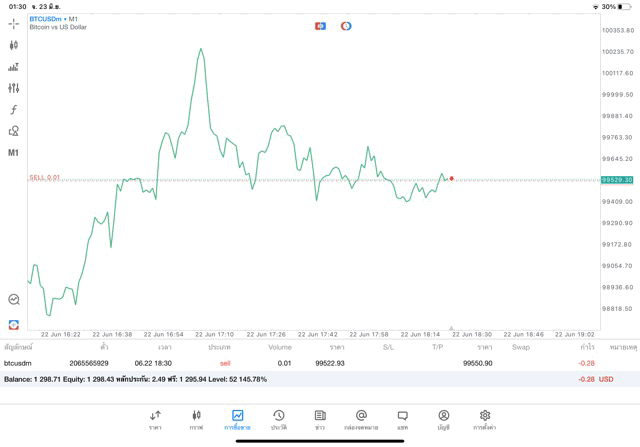This screenshot has width=640, height=447.
Task: Switch to the ประวัติ (History) tab
Action: click(x=278, y=419)
